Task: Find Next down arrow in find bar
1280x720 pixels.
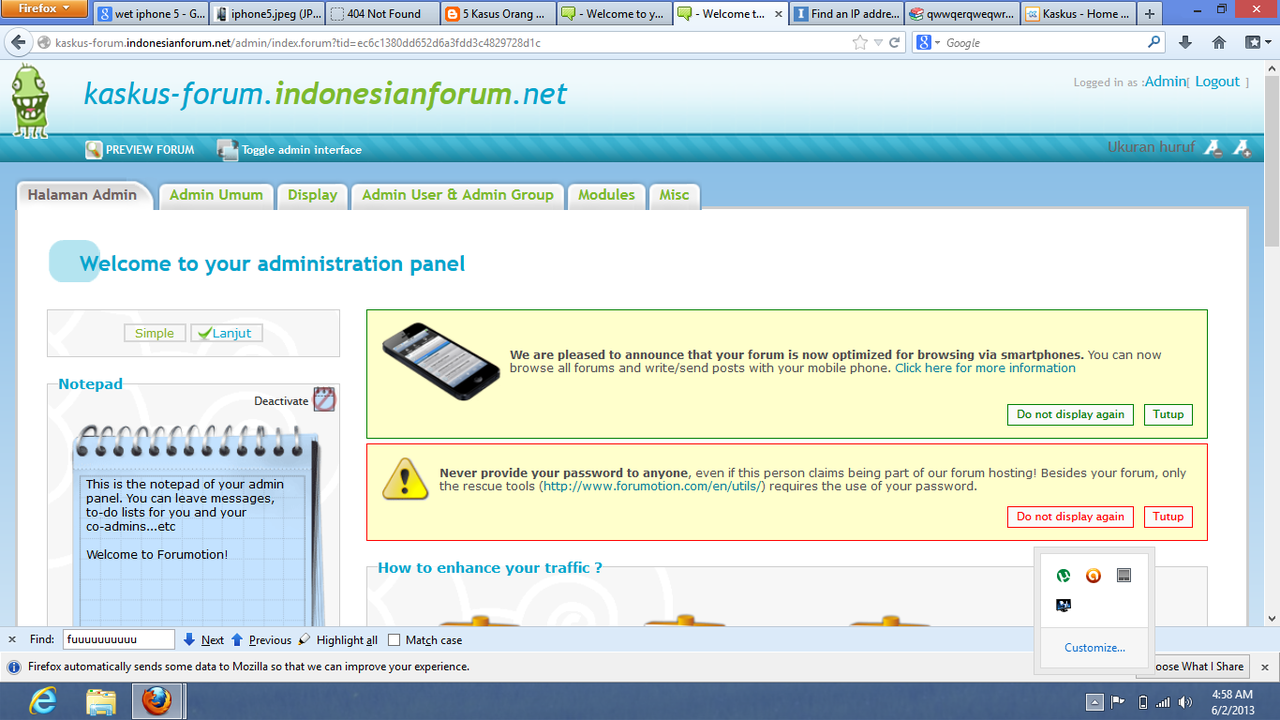Action: [189, 640]
